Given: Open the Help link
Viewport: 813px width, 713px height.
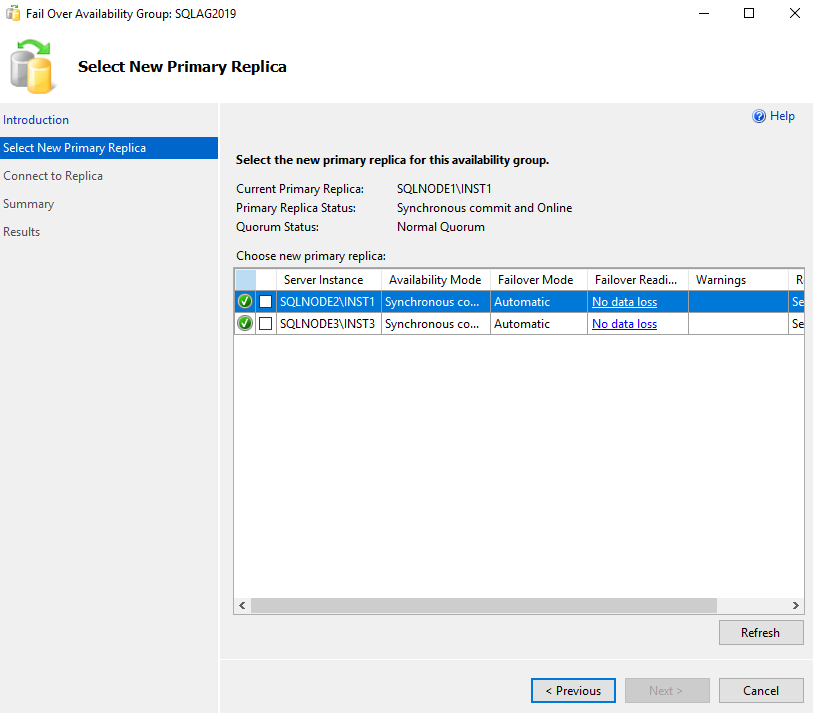Looking at the screenshot, I should pos(782,116).
